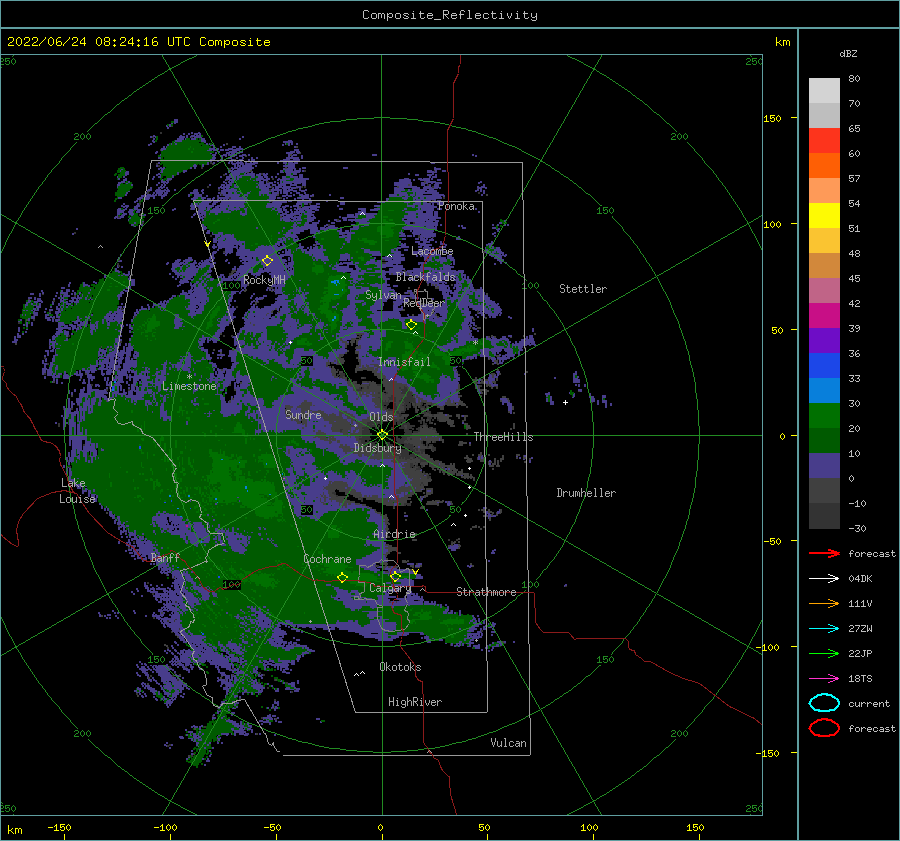This screenshot has height=841, width=900.
Task: Select the bright green 20-30 dBZ swatch
Action: coord(824,416)
